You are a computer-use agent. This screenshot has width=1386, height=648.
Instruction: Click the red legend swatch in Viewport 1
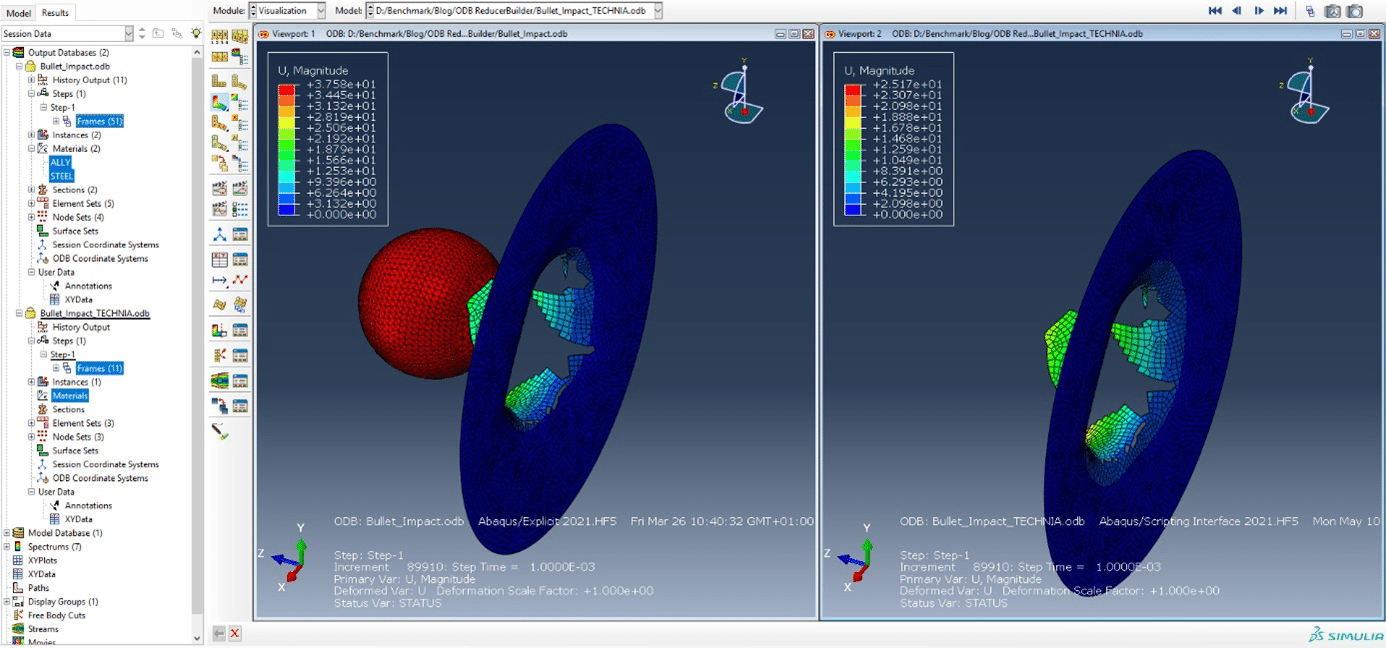pos(287,89)
